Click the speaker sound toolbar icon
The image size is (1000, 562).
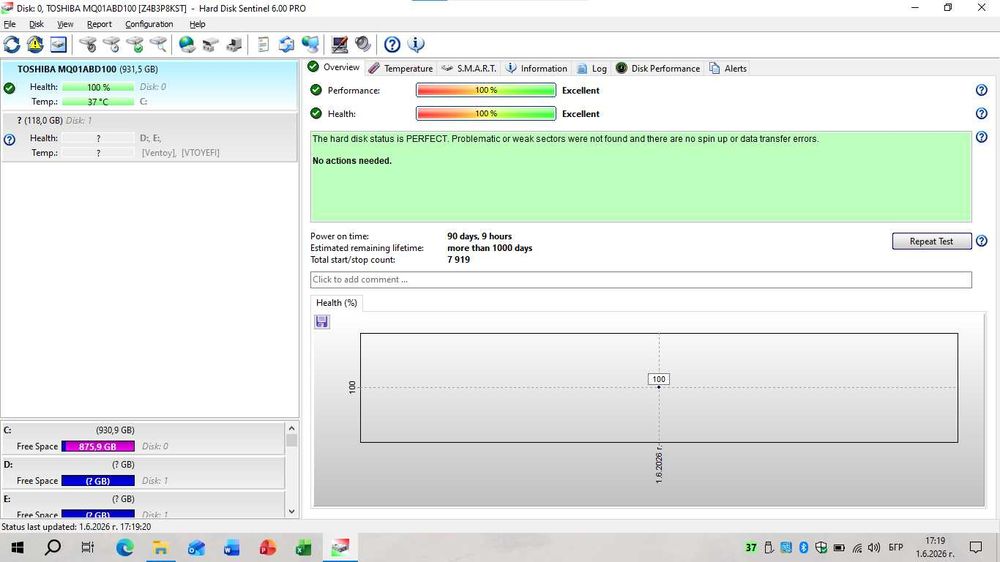(x=363, y=45)
